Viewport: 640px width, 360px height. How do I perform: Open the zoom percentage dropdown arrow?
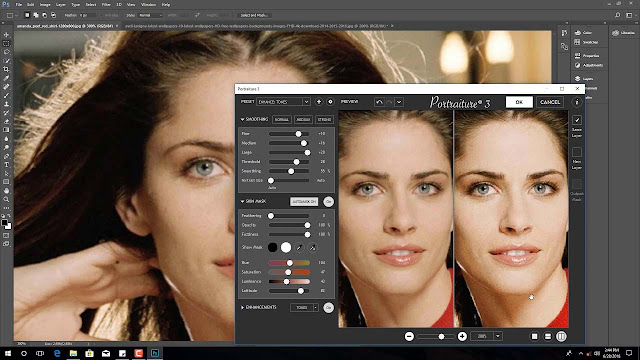click(x=498, y=336)
